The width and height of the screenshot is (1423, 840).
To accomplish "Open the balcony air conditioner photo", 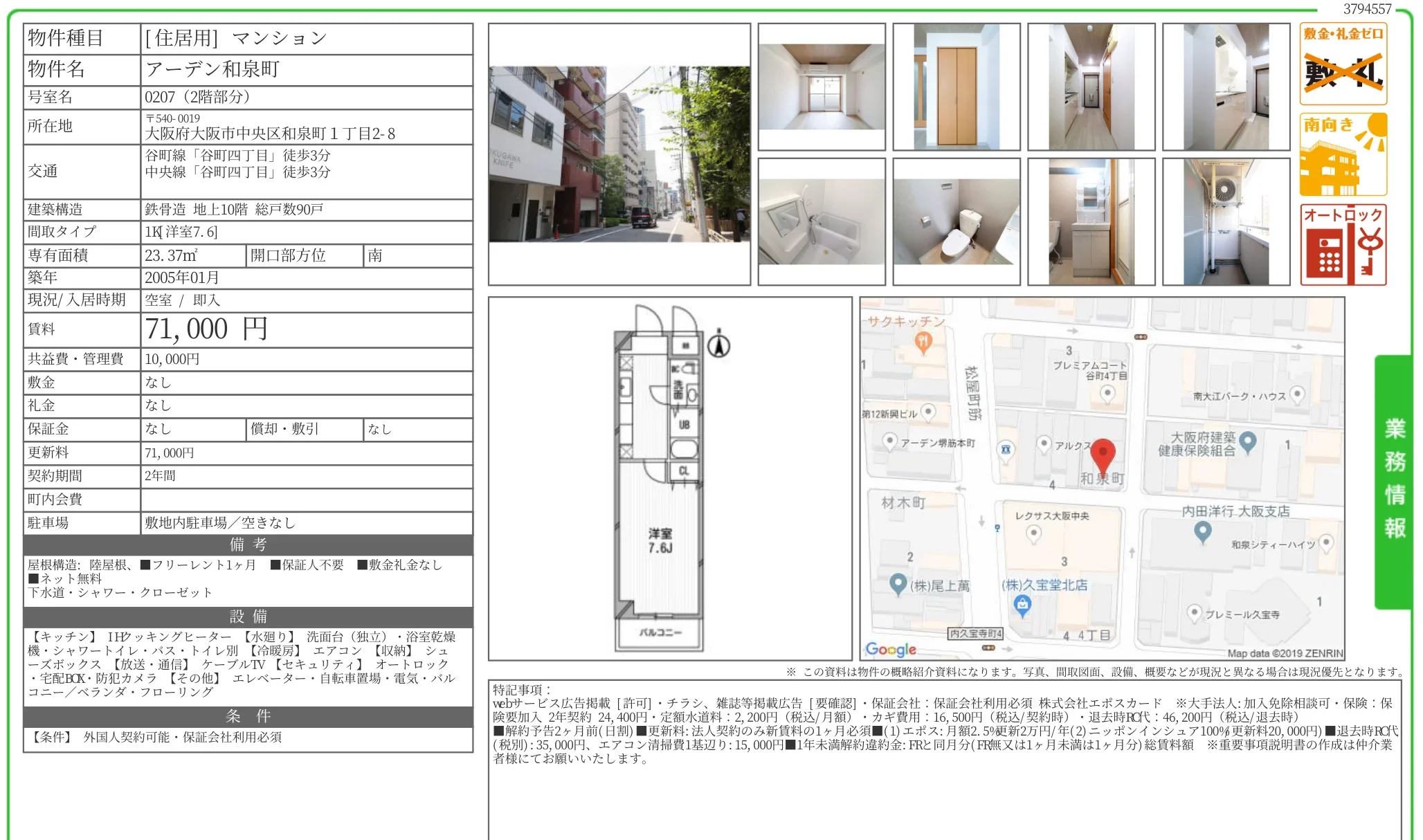I will pos(1226,221).
